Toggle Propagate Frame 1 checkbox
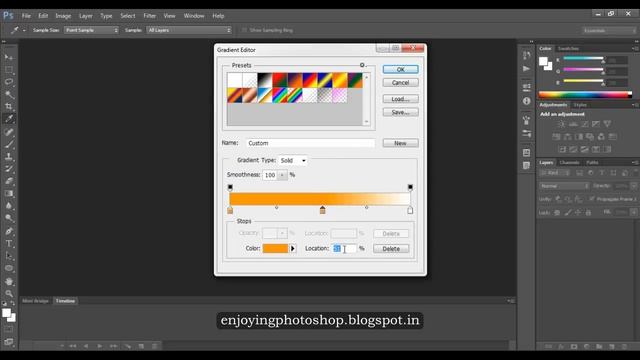640x360 pixels. coord(591,199)
